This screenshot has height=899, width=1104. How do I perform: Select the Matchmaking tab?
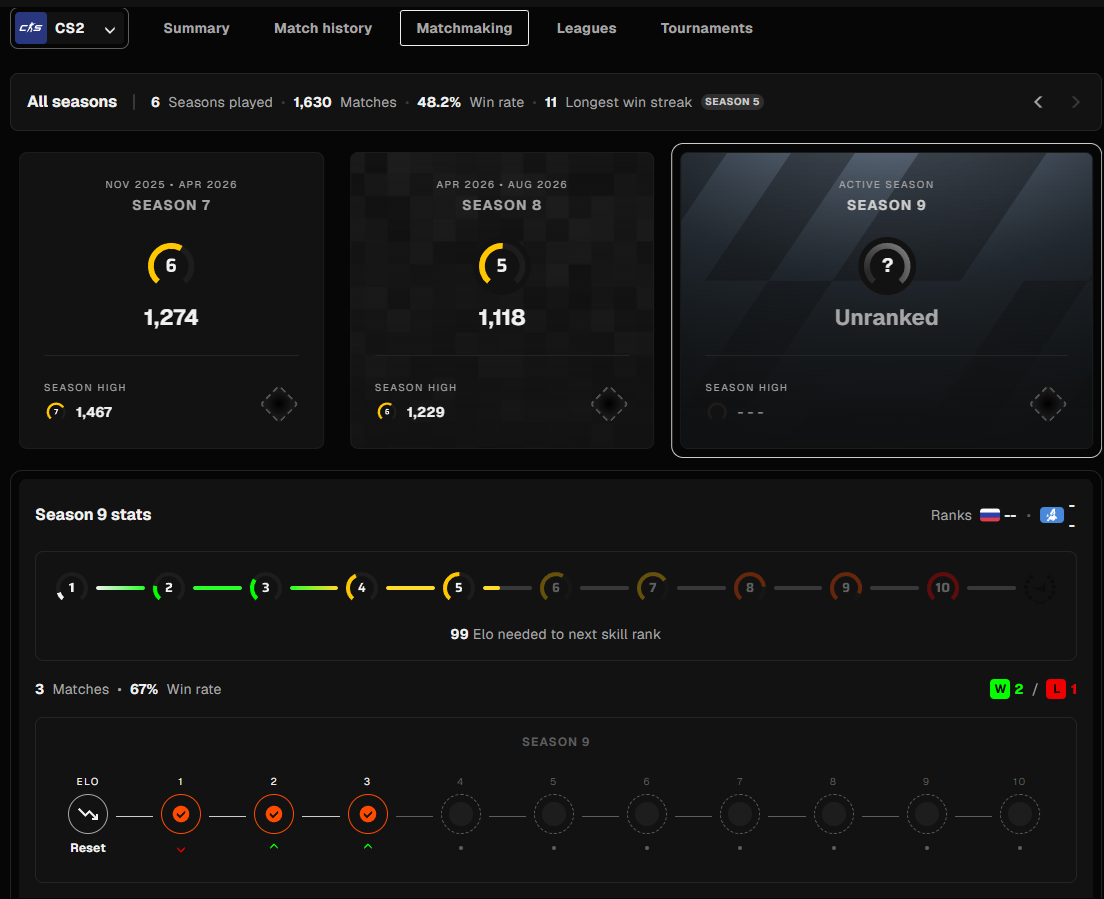click(x=464, y=28)
